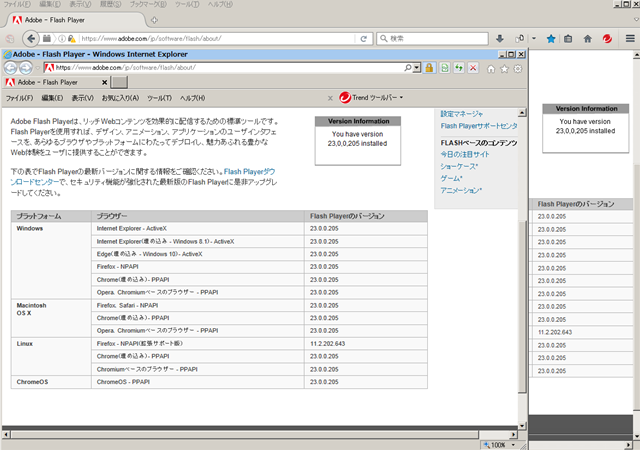
Task: Click the IE refresh icon
Action: point(459,68)
